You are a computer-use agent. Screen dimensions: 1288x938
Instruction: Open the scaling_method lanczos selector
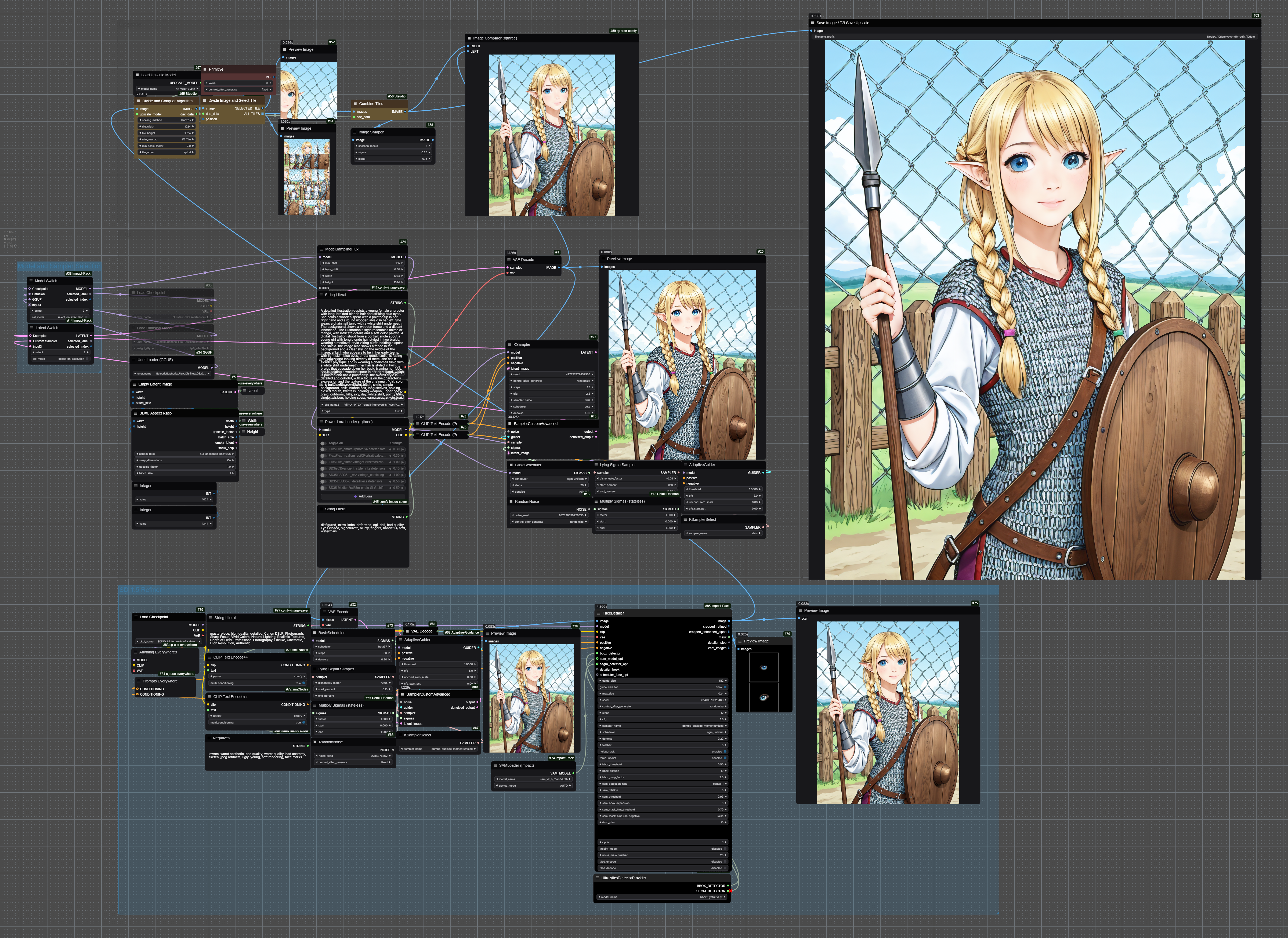[x=167, y=120]
